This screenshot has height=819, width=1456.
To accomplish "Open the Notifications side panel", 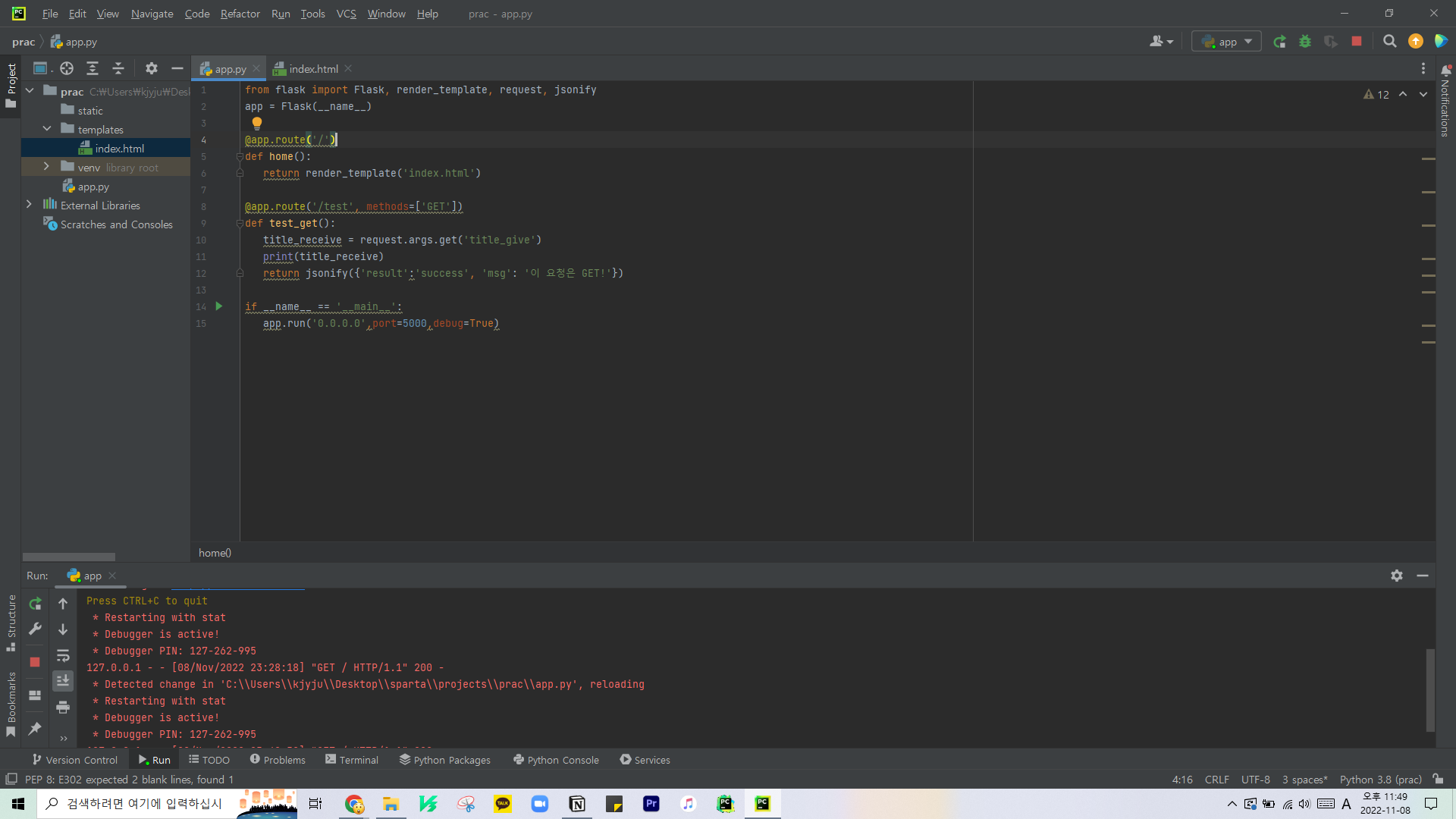I will coord(1445,101).
